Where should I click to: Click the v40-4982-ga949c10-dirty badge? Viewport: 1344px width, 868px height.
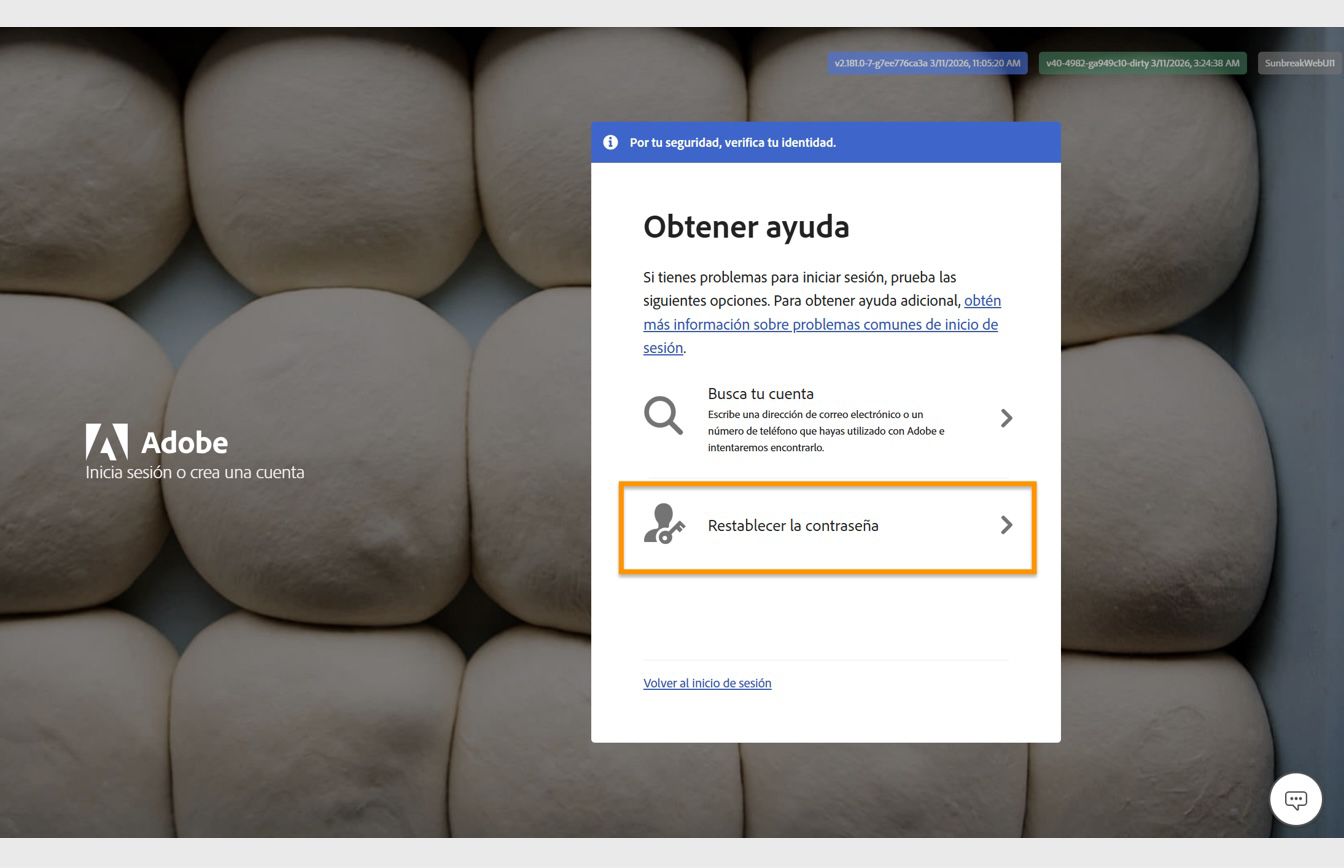pos(1142,63)
